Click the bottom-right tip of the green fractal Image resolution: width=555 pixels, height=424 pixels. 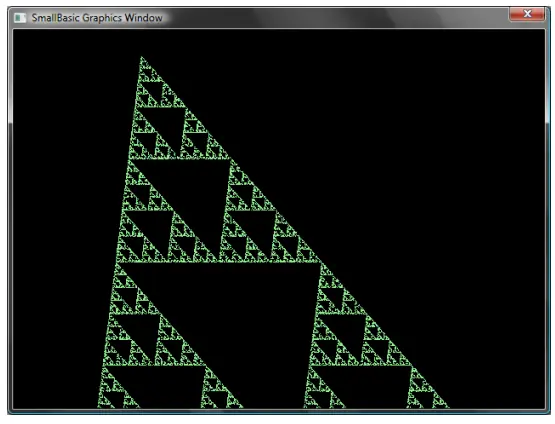point(447,406)
